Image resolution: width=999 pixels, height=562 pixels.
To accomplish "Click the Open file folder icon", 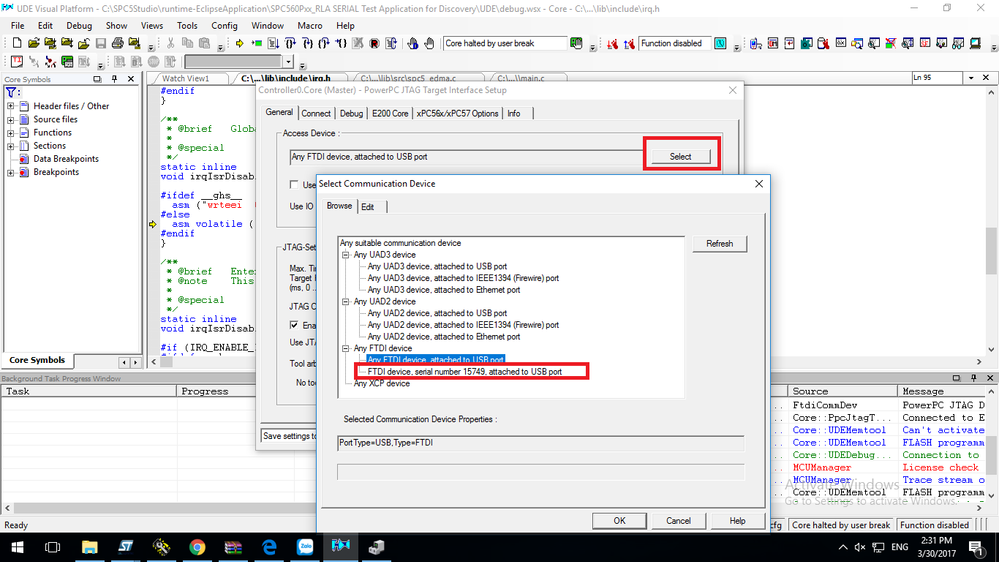I will (x=34, y=43).
